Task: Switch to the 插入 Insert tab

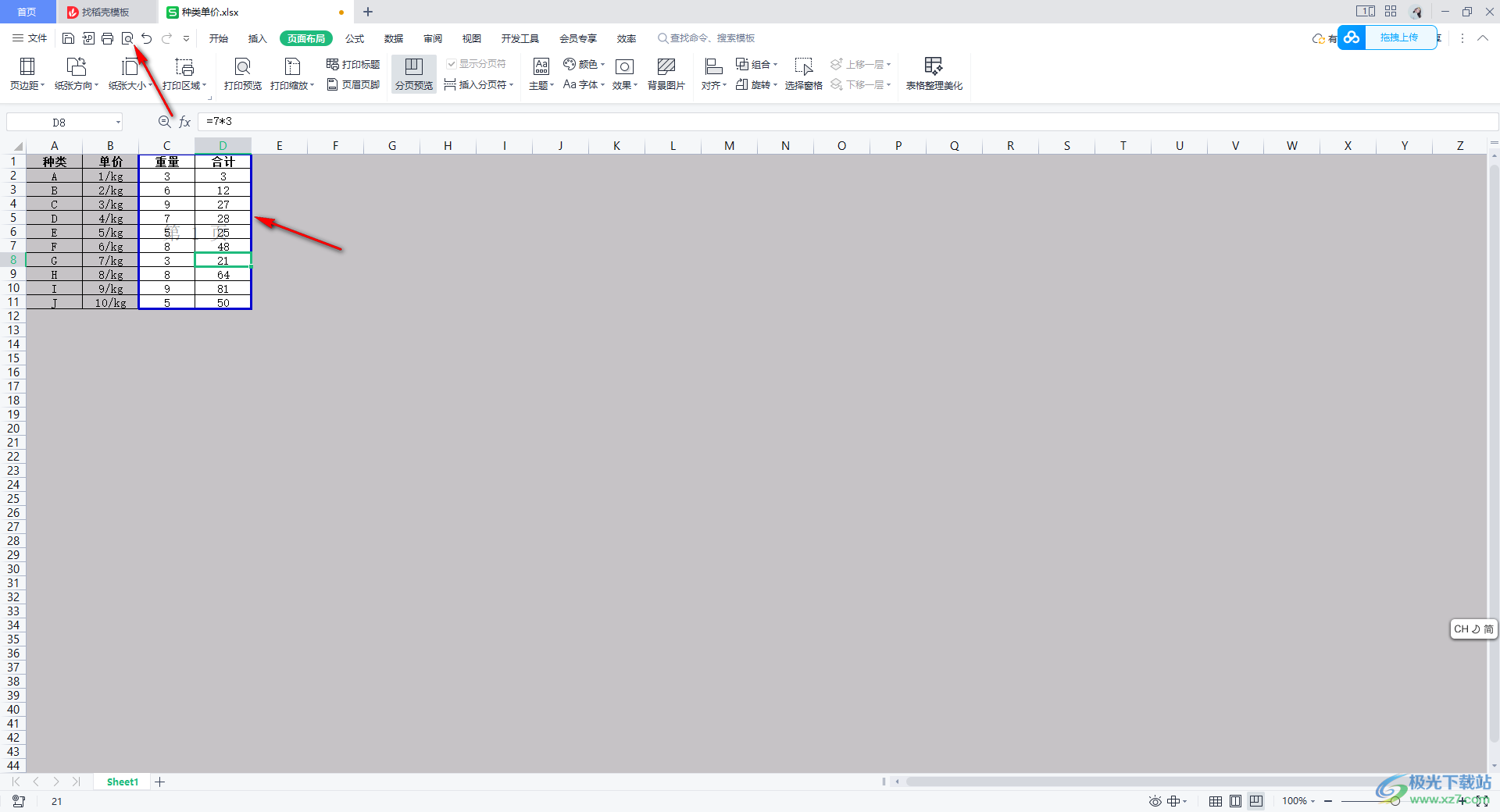Action: 258,38
